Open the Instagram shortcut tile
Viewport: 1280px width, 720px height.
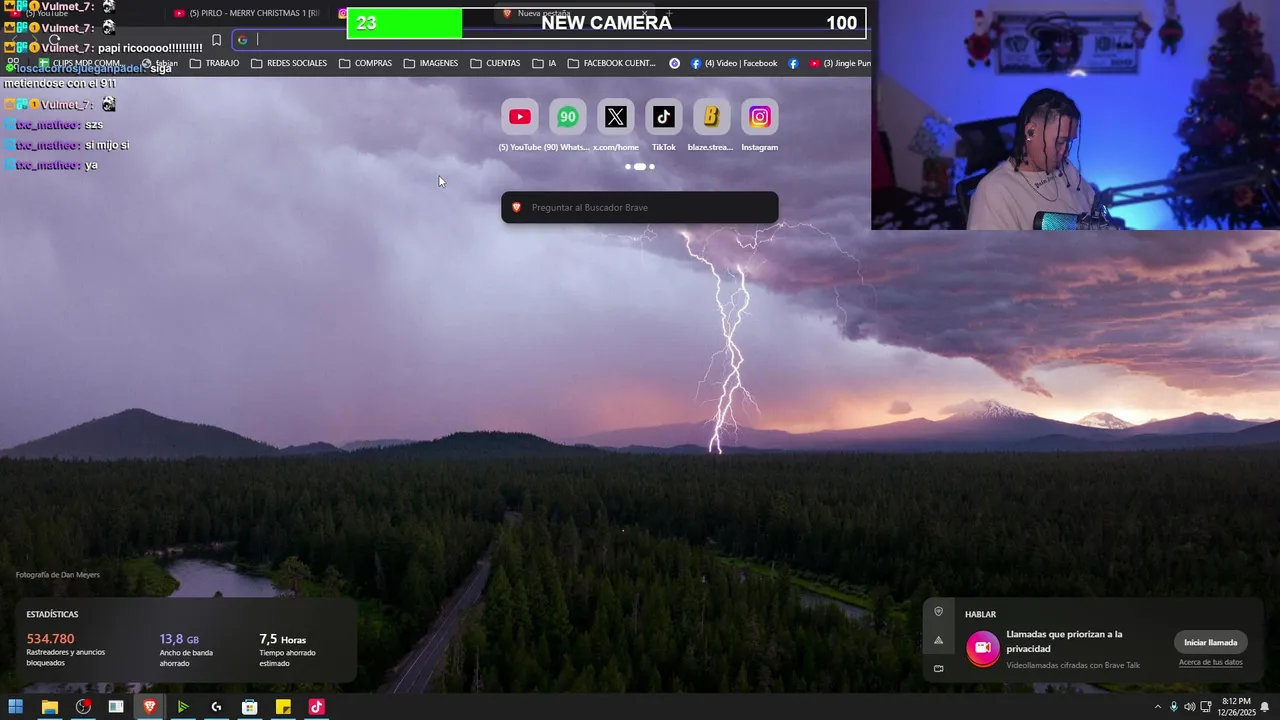tap(759, 117)
